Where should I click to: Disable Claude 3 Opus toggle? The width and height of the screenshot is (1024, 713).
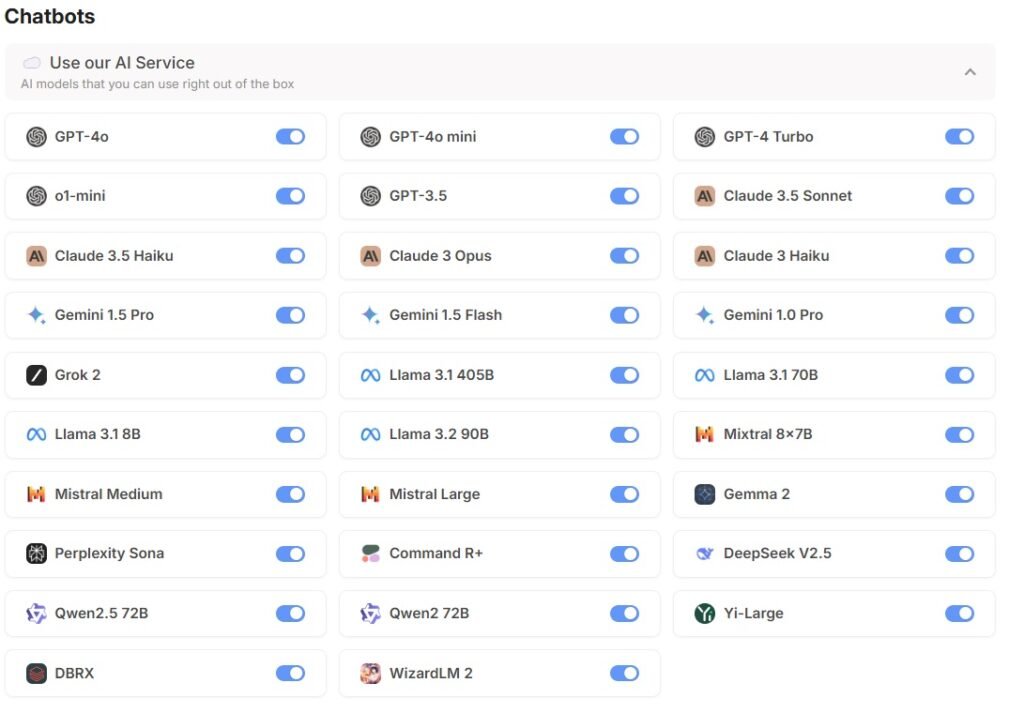pos(625,256)
